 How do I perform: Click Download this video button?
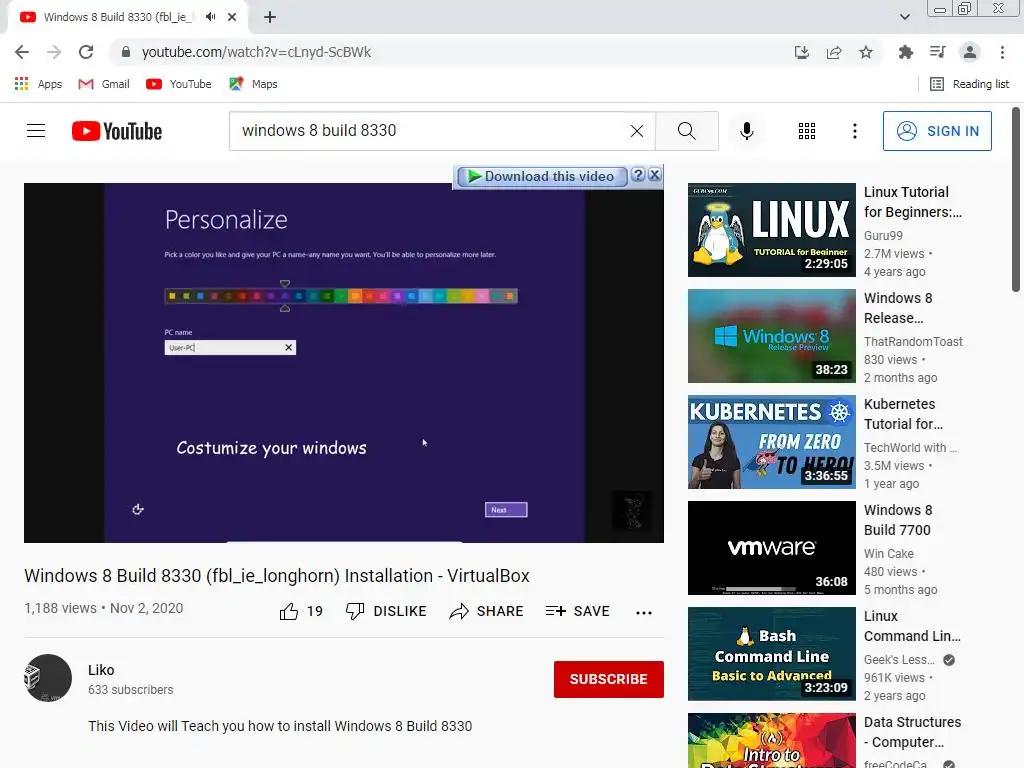coord(541,176)
